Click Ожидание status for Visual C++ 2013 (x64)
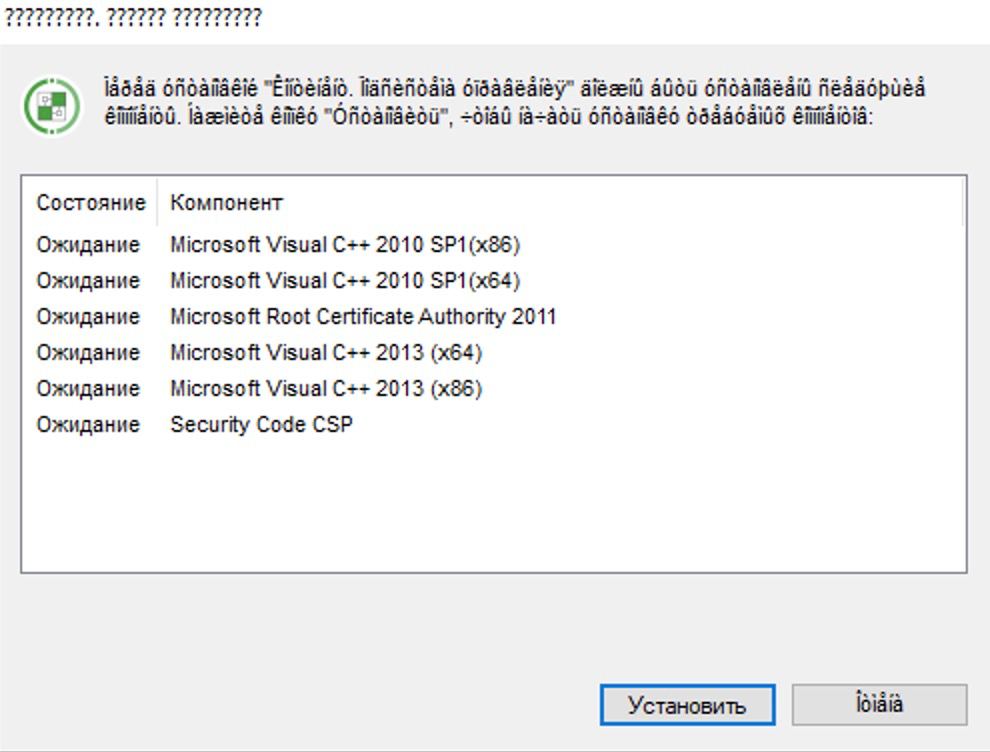Image resolution: width=990 pixels, height=752 pixels. pos(88,353)
